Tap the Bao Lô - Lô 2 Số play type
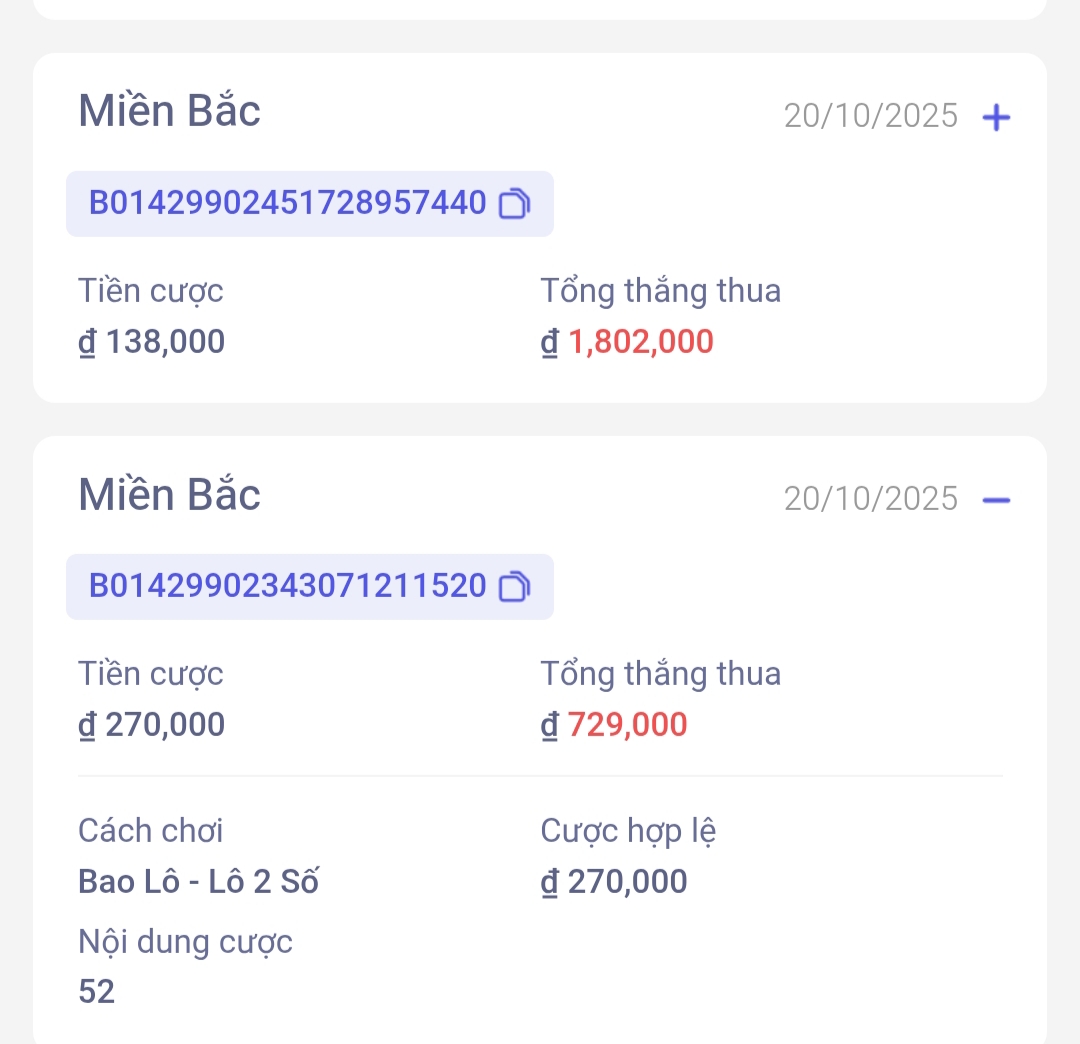The width and height of the screenshot is (1080, 1044). click(198, 882)
